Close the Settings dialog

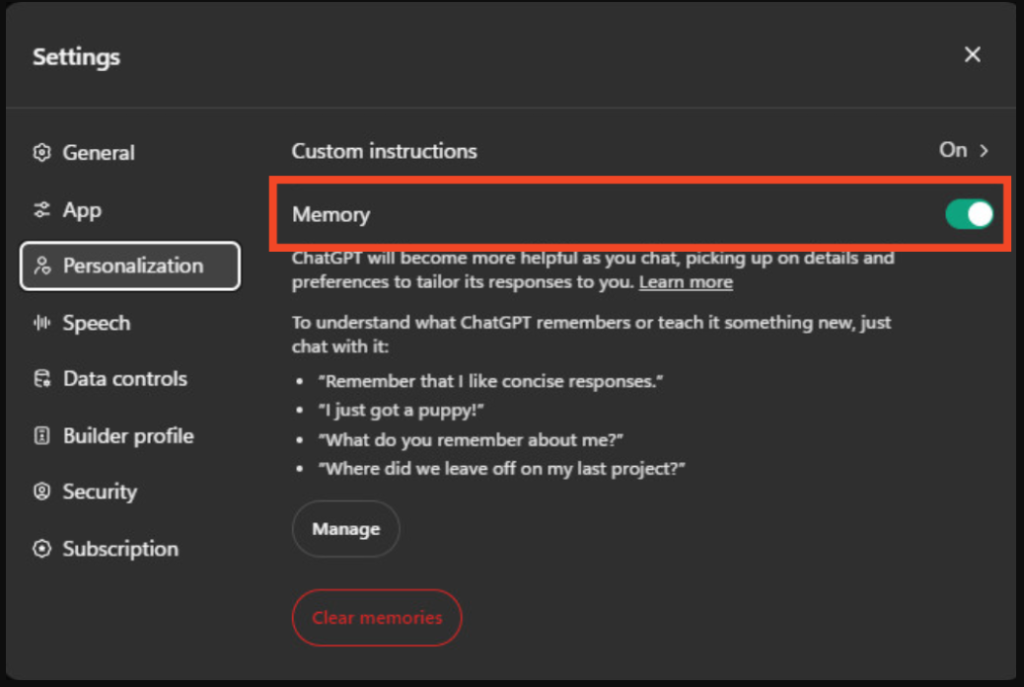(x=972, y=55)
